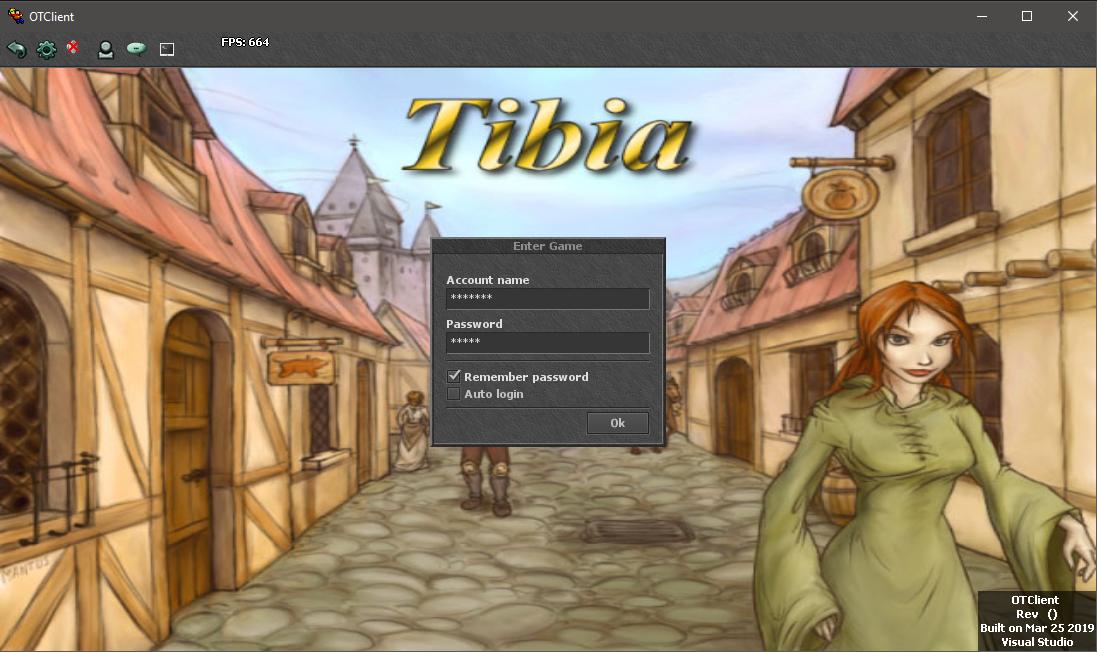The image size is (1097, 652).
Task: Click the OTClient app icon in title bar
Action: click(15, 16)
